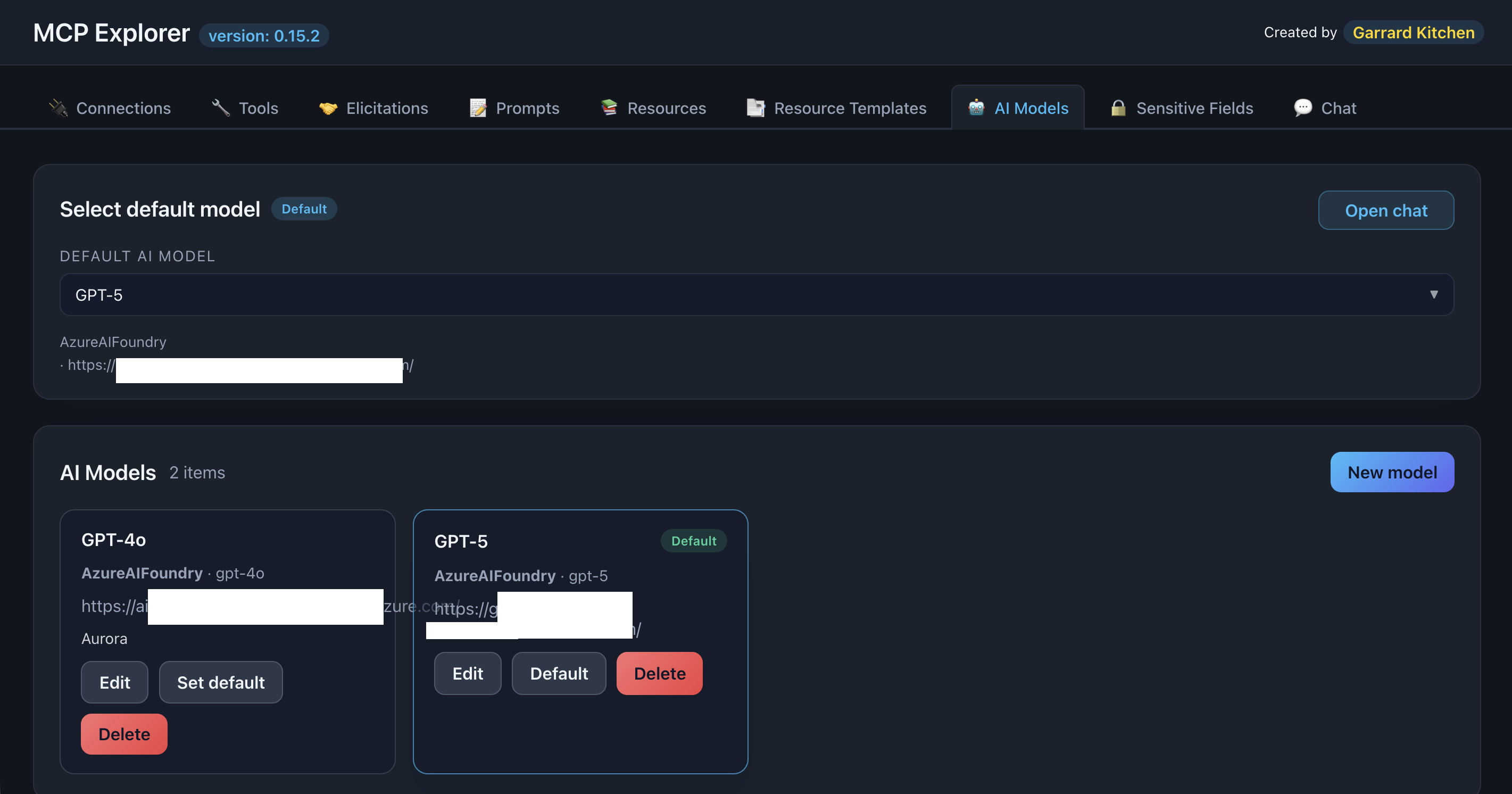Delete the GPT-5 model
The width and height of the screenshot is (1512, 794).
click(659, 673)
